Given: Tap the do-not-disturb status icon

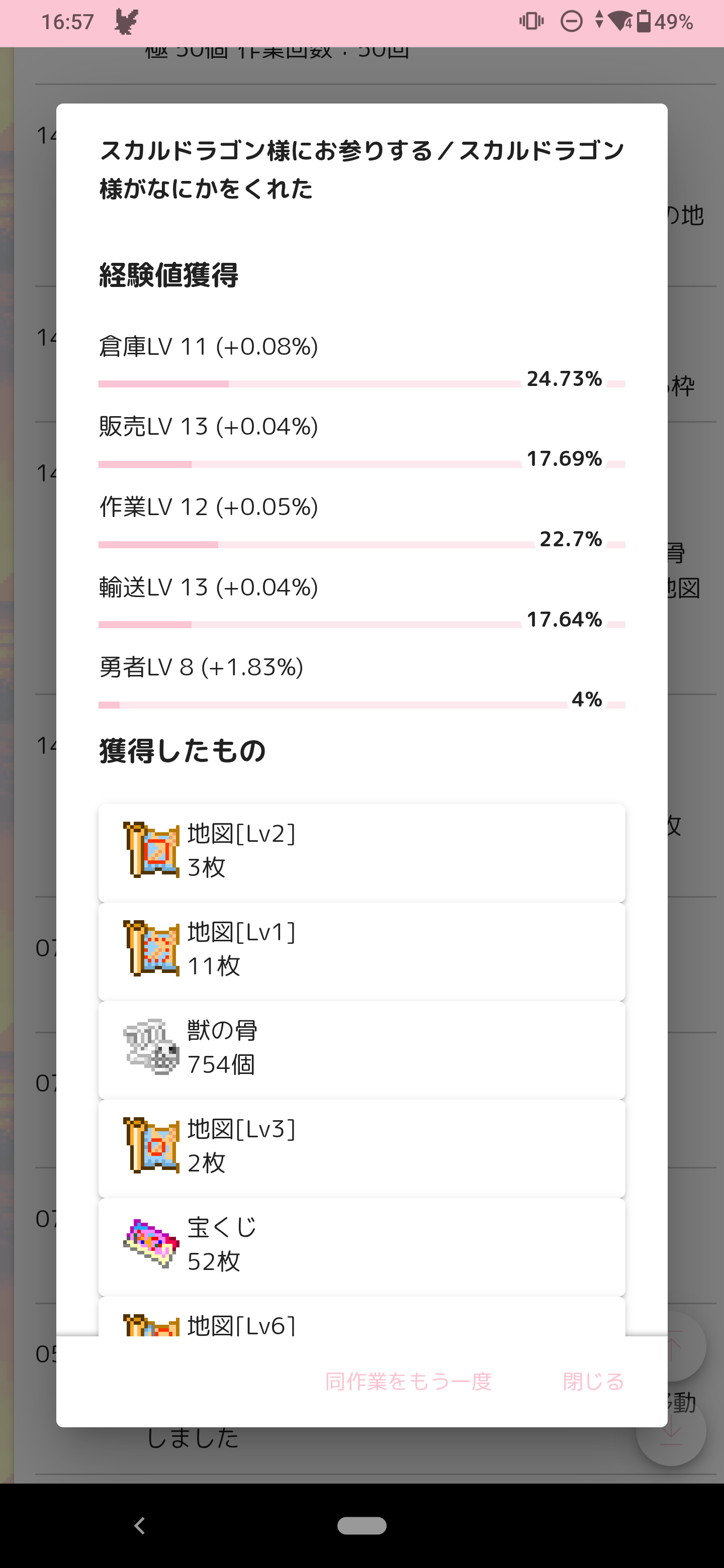Looking at the screenshot, I should point(571,22).
